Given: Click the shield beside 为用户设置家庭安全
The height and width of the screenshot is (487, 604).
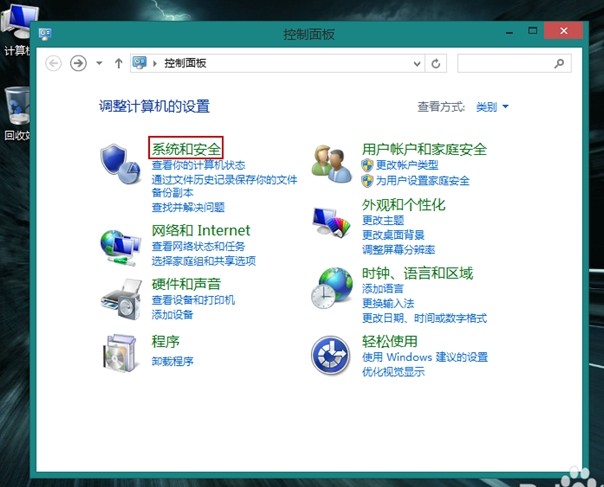Looking at the screenshot, I should [367, 181].
